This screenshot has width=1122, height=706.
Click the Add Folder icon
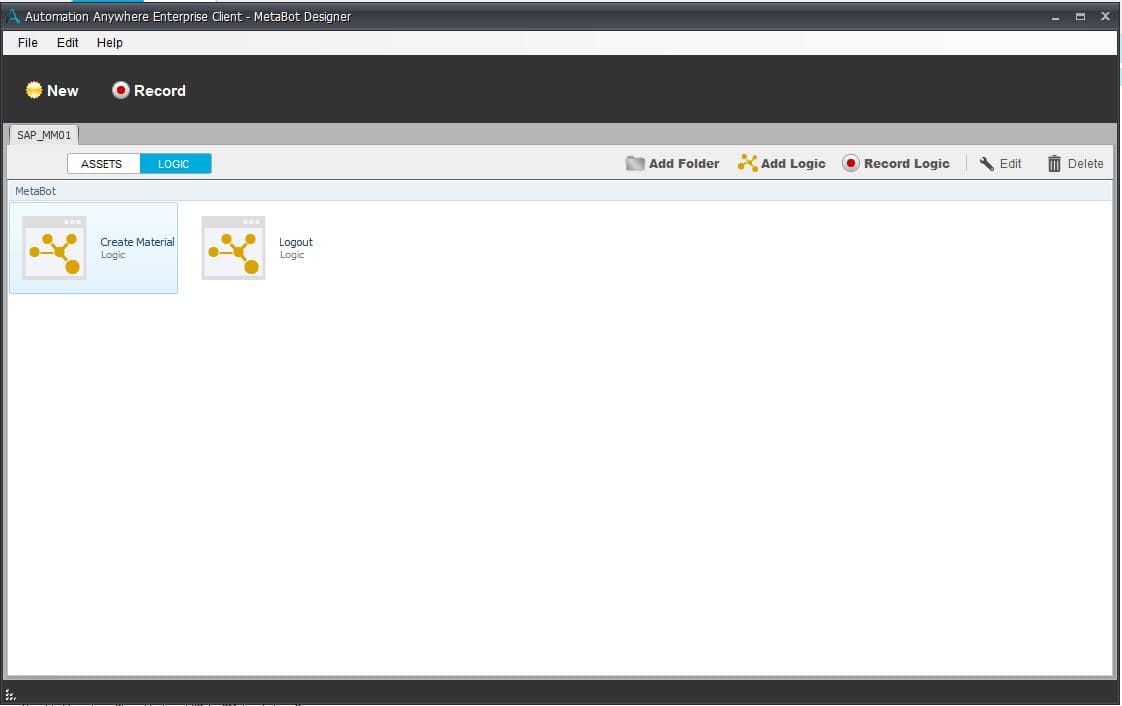pyautogui.click(x=635, y=163)
